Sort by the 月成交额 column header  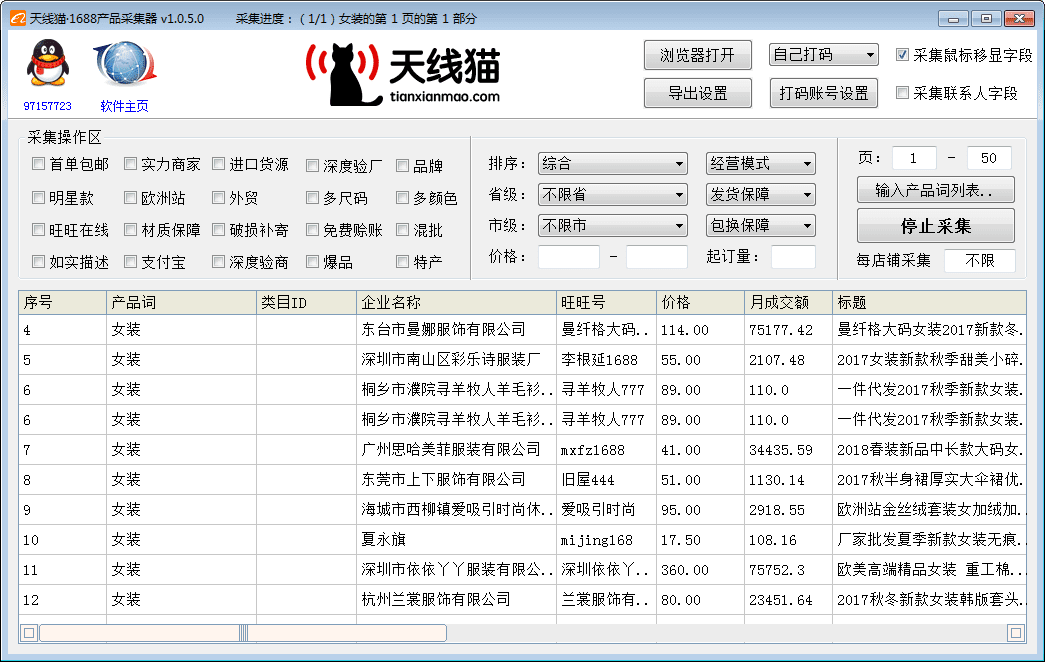click(788, 303)
